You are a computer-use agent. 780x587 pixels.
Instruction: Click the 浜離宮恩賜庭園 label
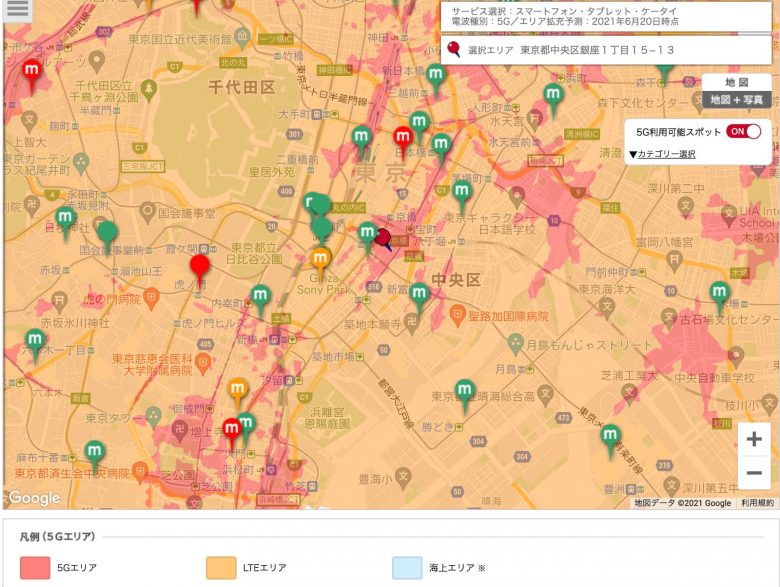(x=326, y=418)
